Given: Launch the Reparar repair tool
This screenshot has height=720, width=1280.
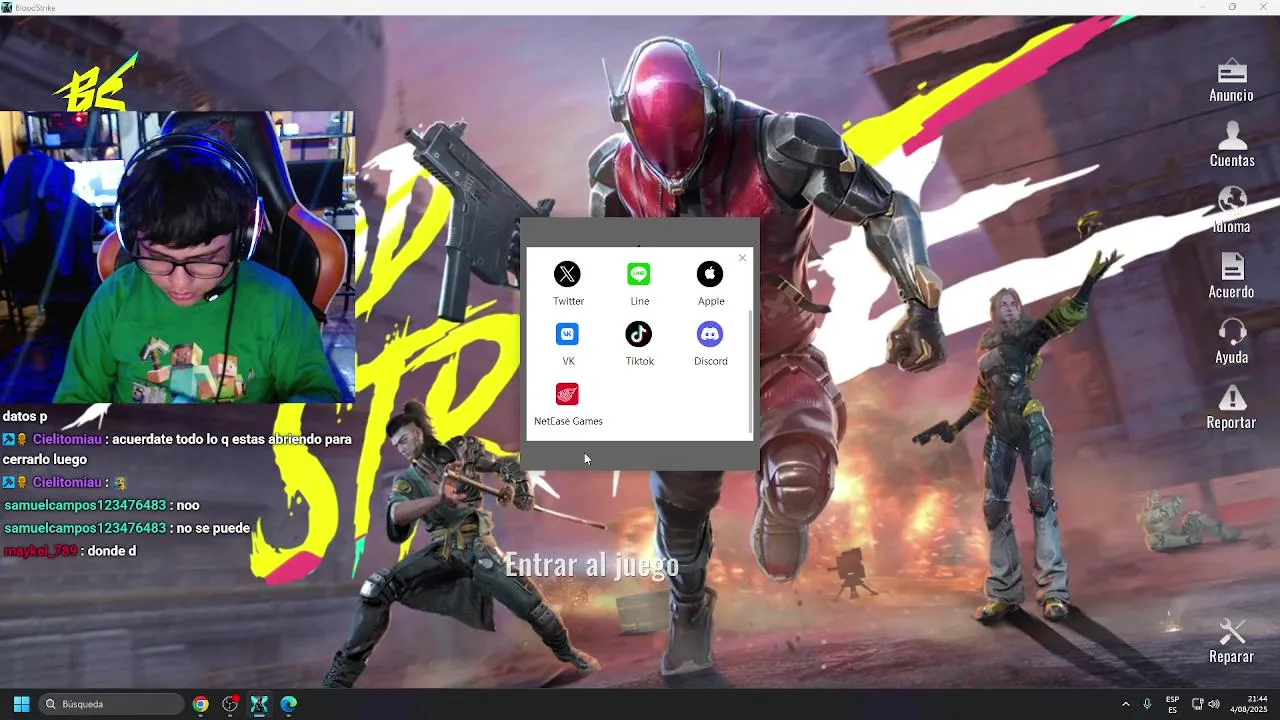Looking at the screenshot, I should (x=1232, y=632).
